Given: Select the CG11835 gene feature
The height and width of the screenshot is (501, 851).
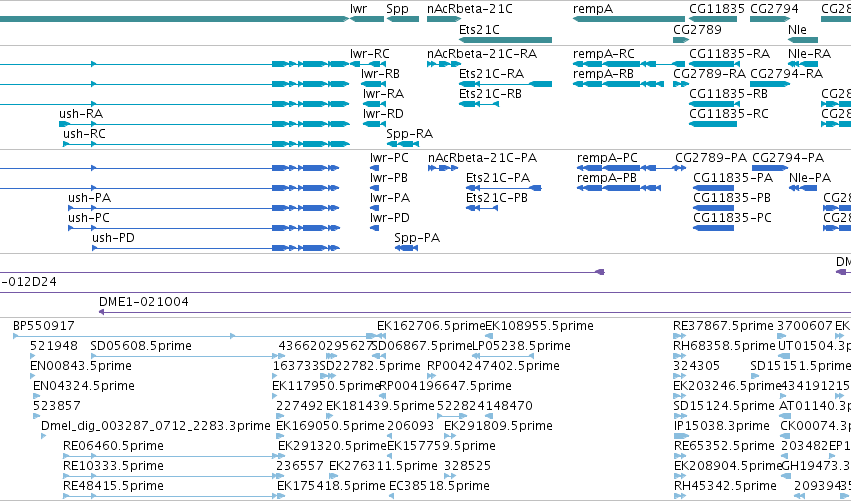Looking at the screenshot, I should coord(713,20).
